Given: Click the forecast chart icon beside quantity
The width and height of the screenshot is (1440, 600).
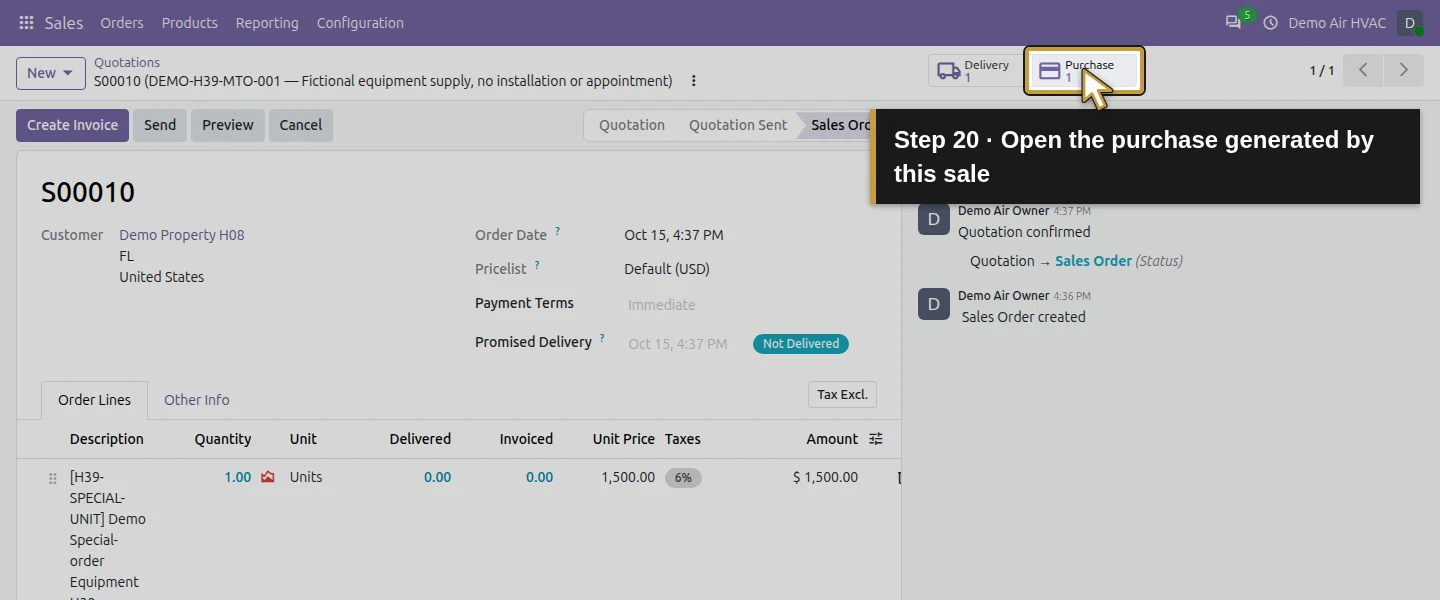Looking at the screenshot, I should [x=267, y=477].
